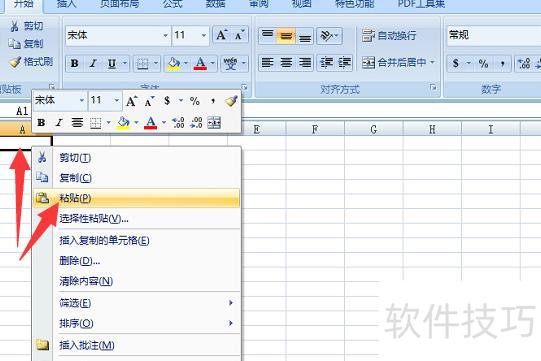Viewport: 541px width, 361px height.
Task: Apply ribbon fill color bucket
Action: [x=174, y=64]
